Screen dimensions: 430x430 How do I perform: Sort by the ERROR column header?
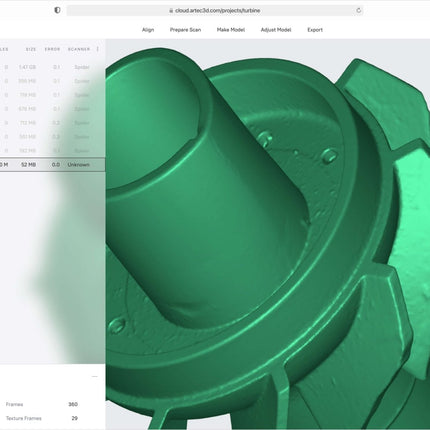[x=52, y=49]
